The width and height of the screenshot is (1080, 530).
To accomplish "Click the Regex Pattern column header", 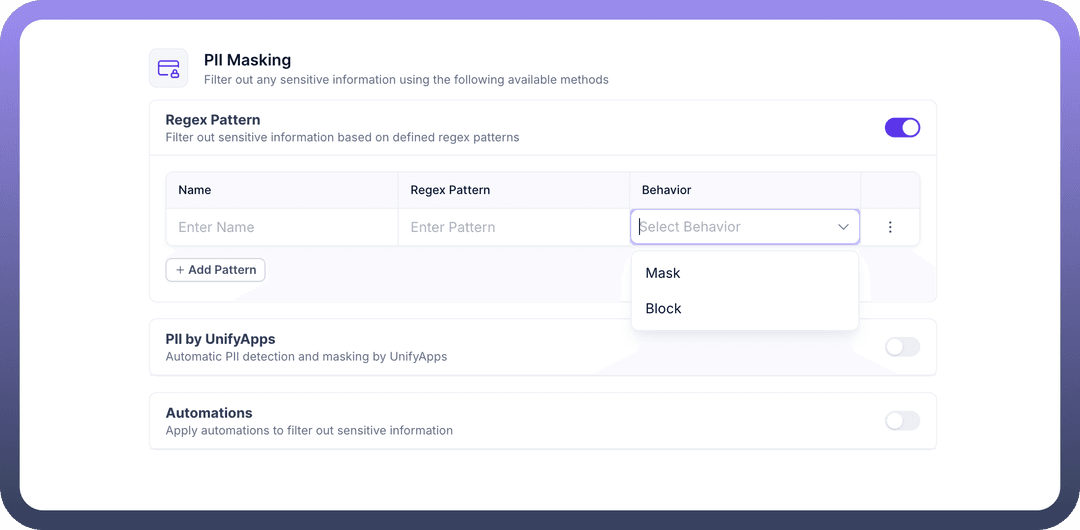I will (450, 190).
